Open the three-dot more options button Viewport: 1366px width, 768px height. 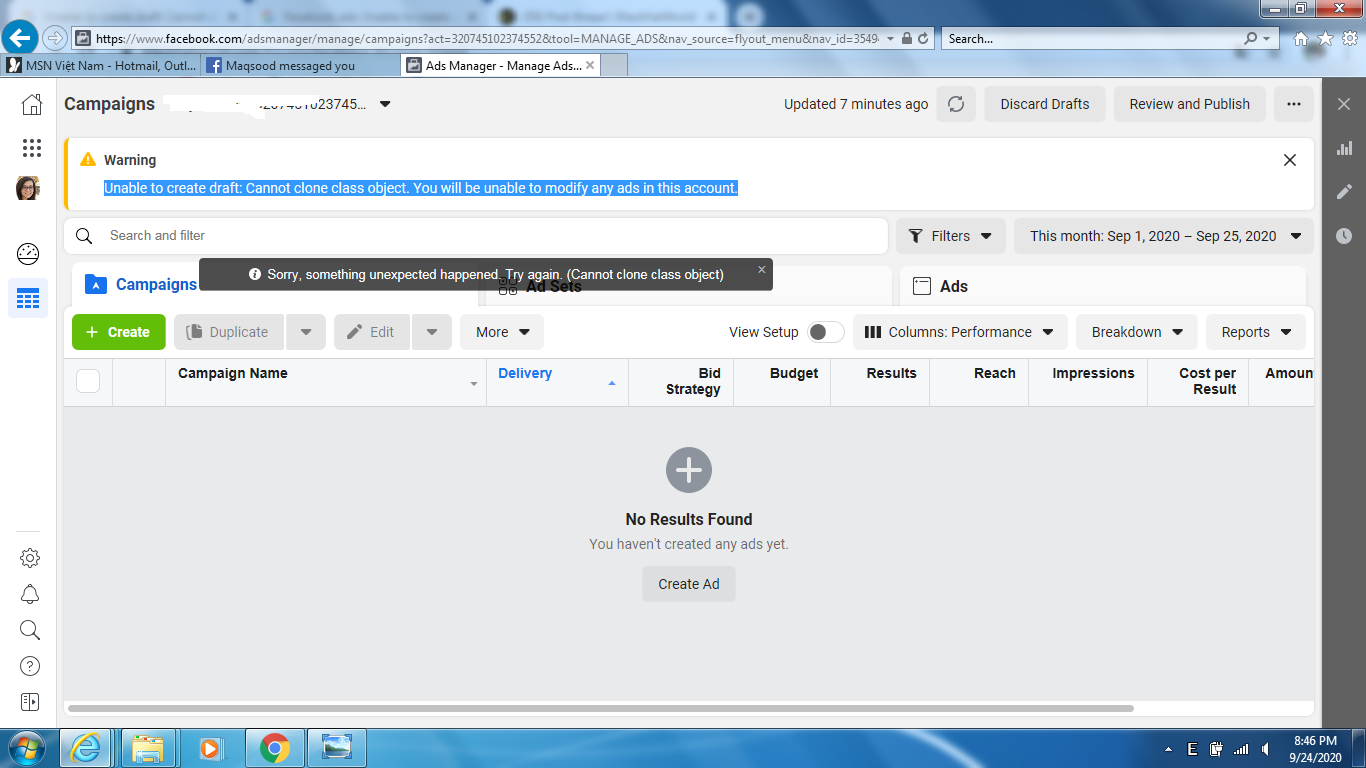point(1294,104)
